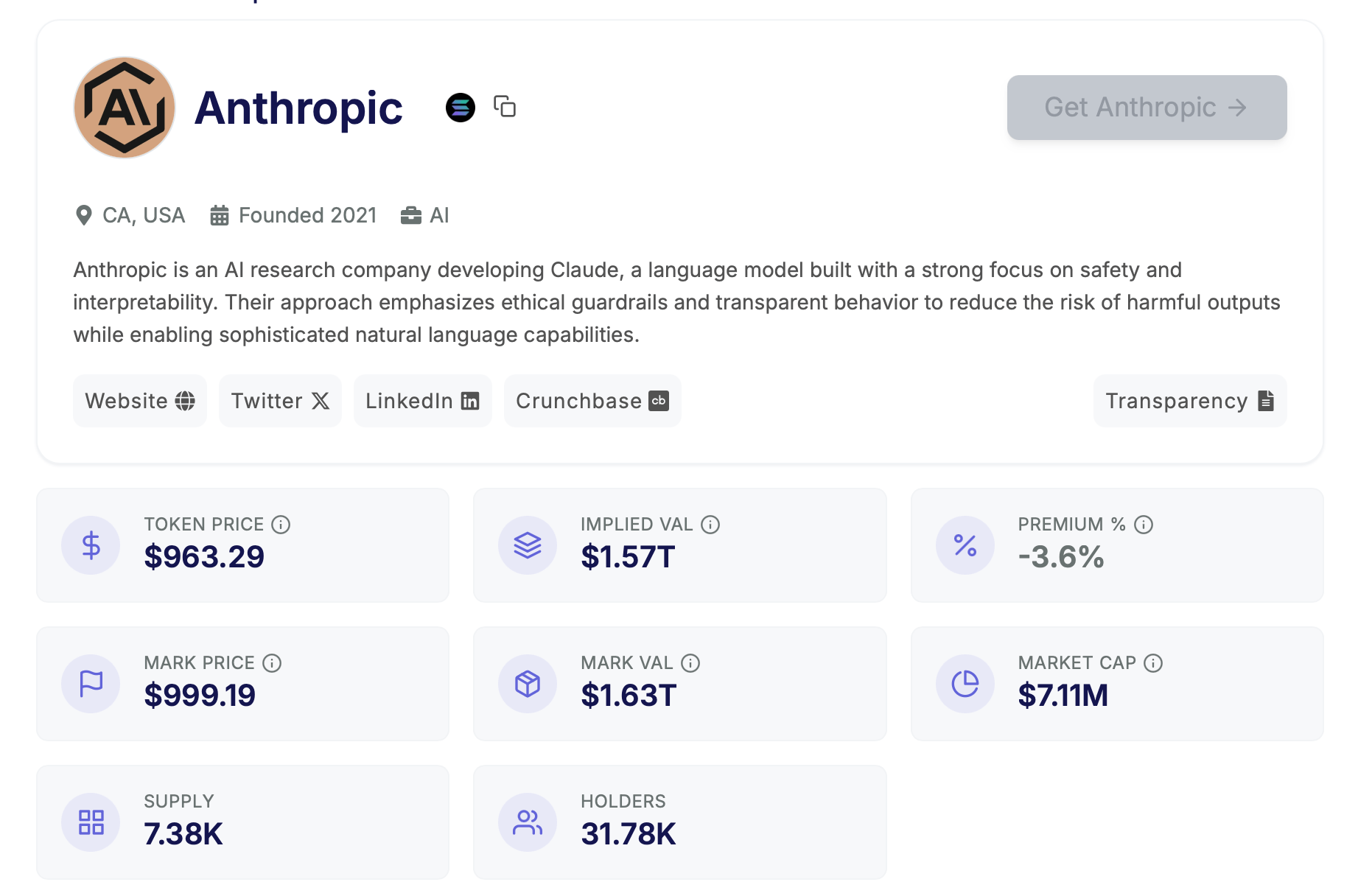Click the info icon next to PREMIUM %
The width and height of the screenshot is (1372, 896).
[x=1144, y=525]
